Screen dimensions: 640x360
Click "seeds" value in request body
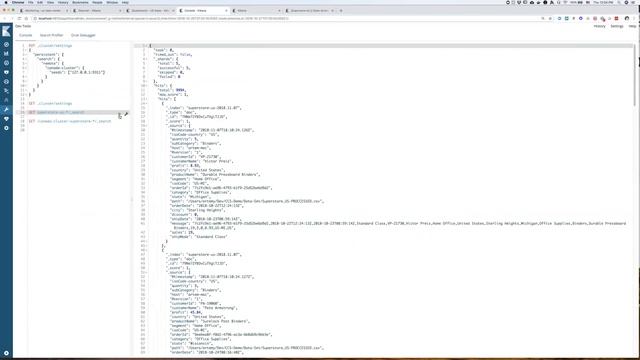click(x=86, y=72)
